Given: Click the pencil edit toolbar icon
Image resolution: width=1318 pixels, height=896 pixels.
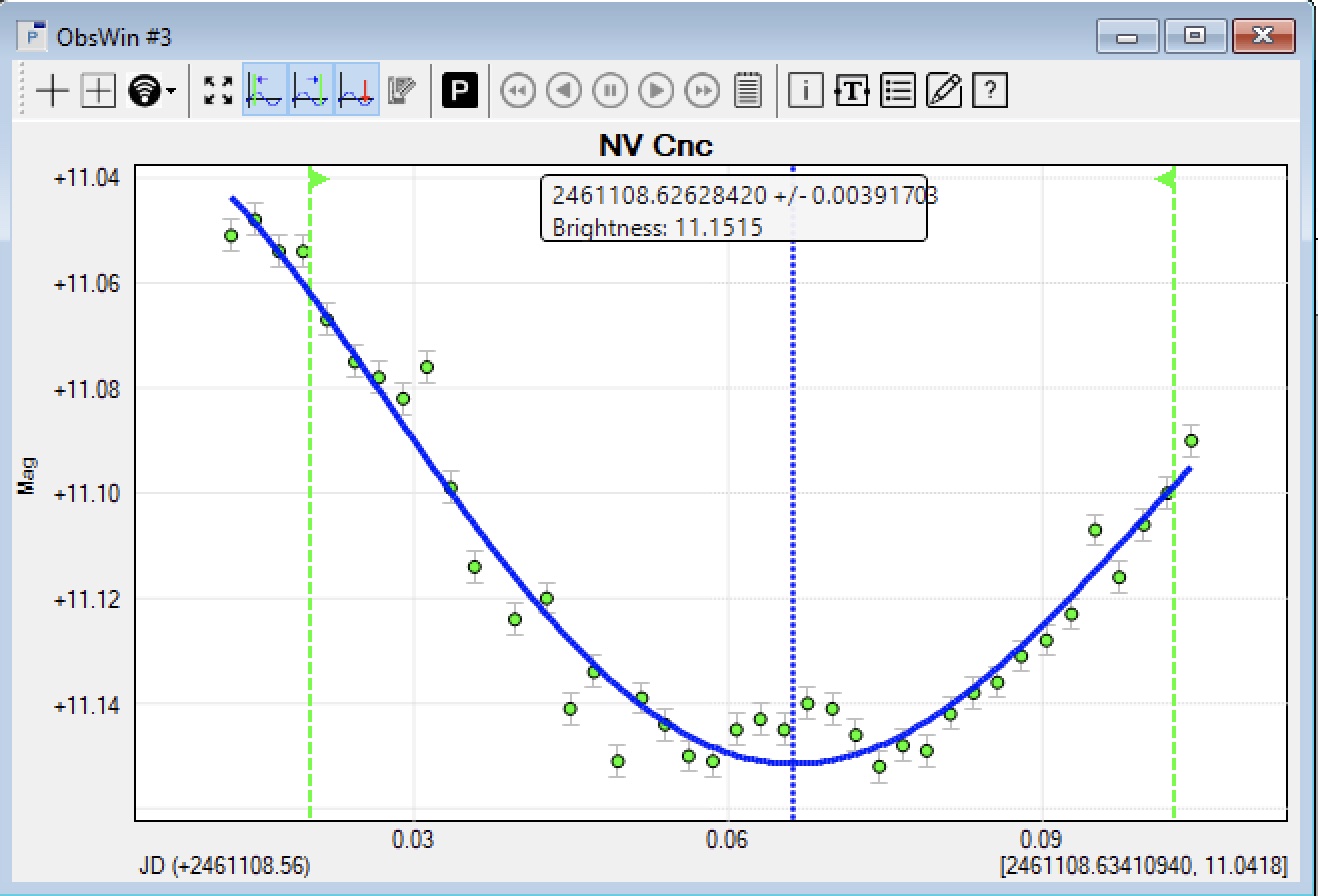Looking at the screenshot, I should click(944, 91).
